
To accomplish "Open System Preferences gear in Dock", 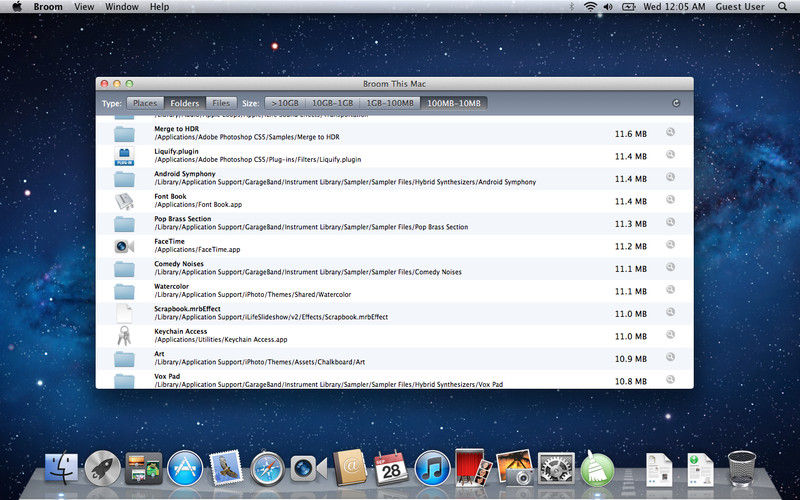I will pos(556,468).
